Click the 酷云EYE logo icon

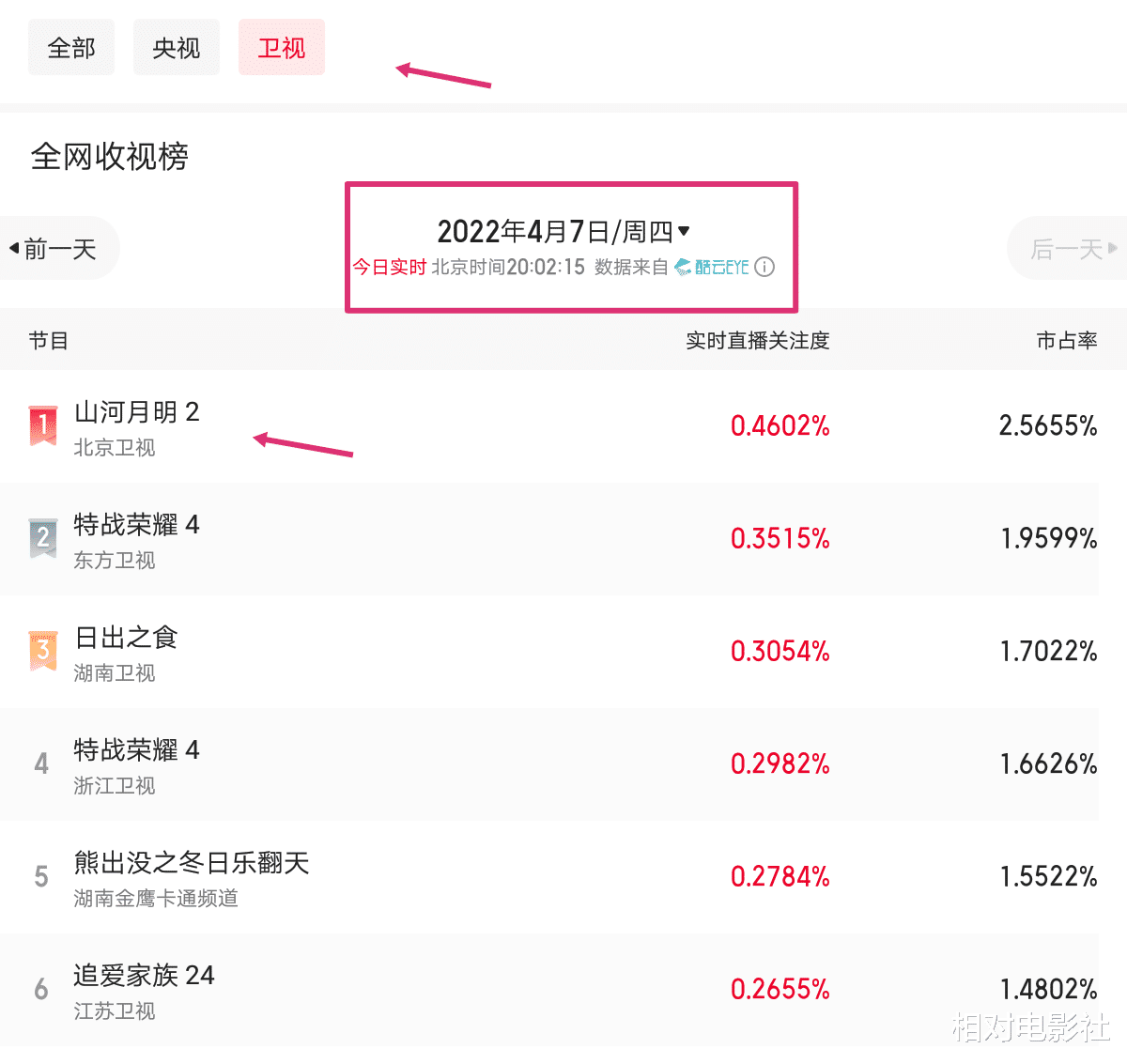683,268
